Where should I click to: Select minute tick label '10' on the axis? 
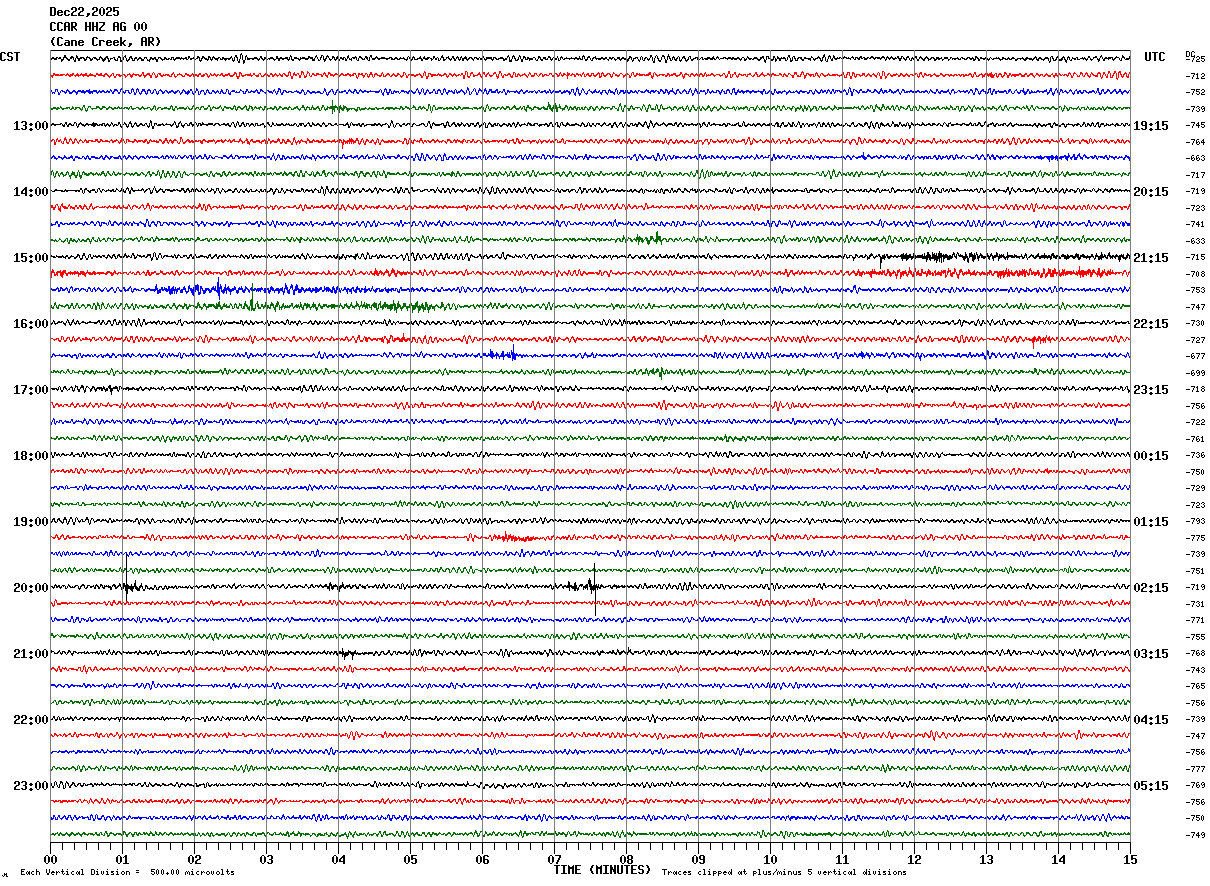[770, 859]
